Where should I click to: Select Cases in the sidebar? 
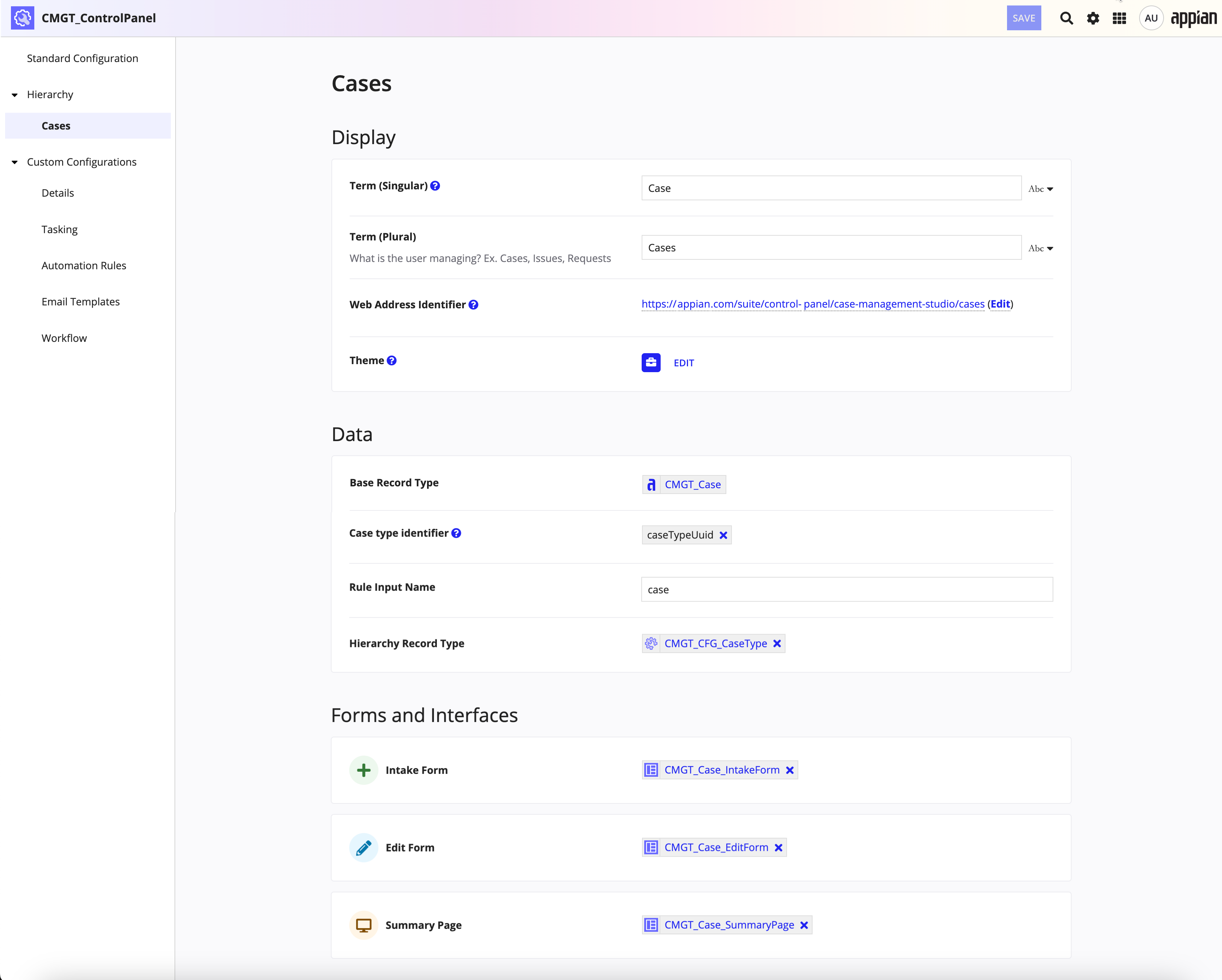click(88, 126)
